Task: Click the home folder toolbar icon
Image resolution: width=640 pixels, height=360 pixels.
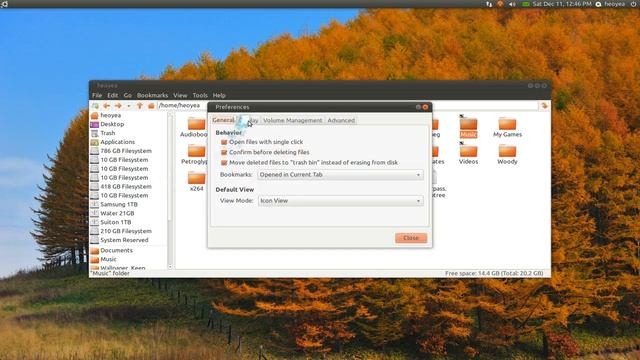Action: [151, 106]
